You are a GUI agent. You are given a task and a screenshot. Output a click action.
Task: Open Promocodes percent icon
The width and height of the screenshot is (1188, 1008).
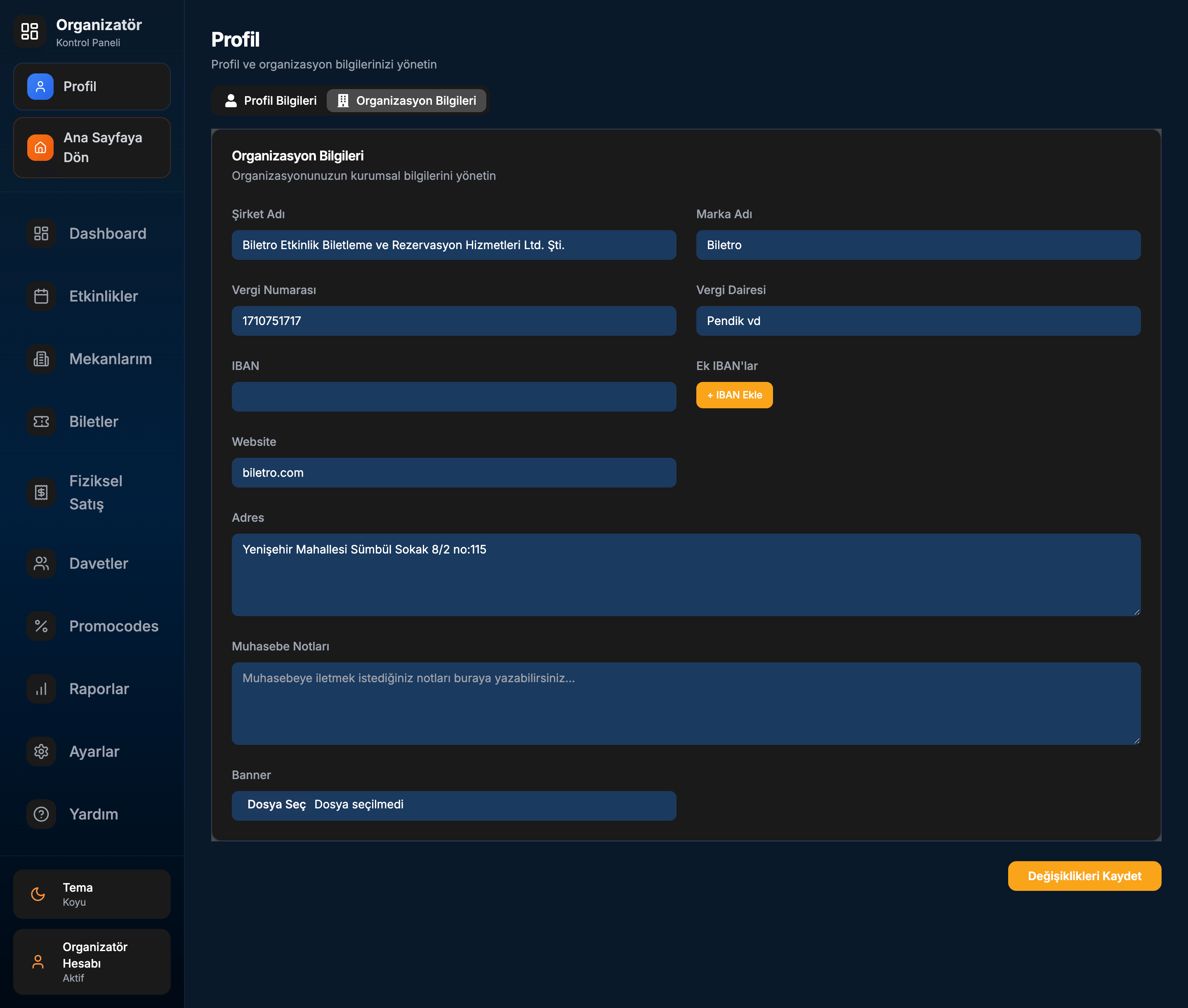pos(41,626)
